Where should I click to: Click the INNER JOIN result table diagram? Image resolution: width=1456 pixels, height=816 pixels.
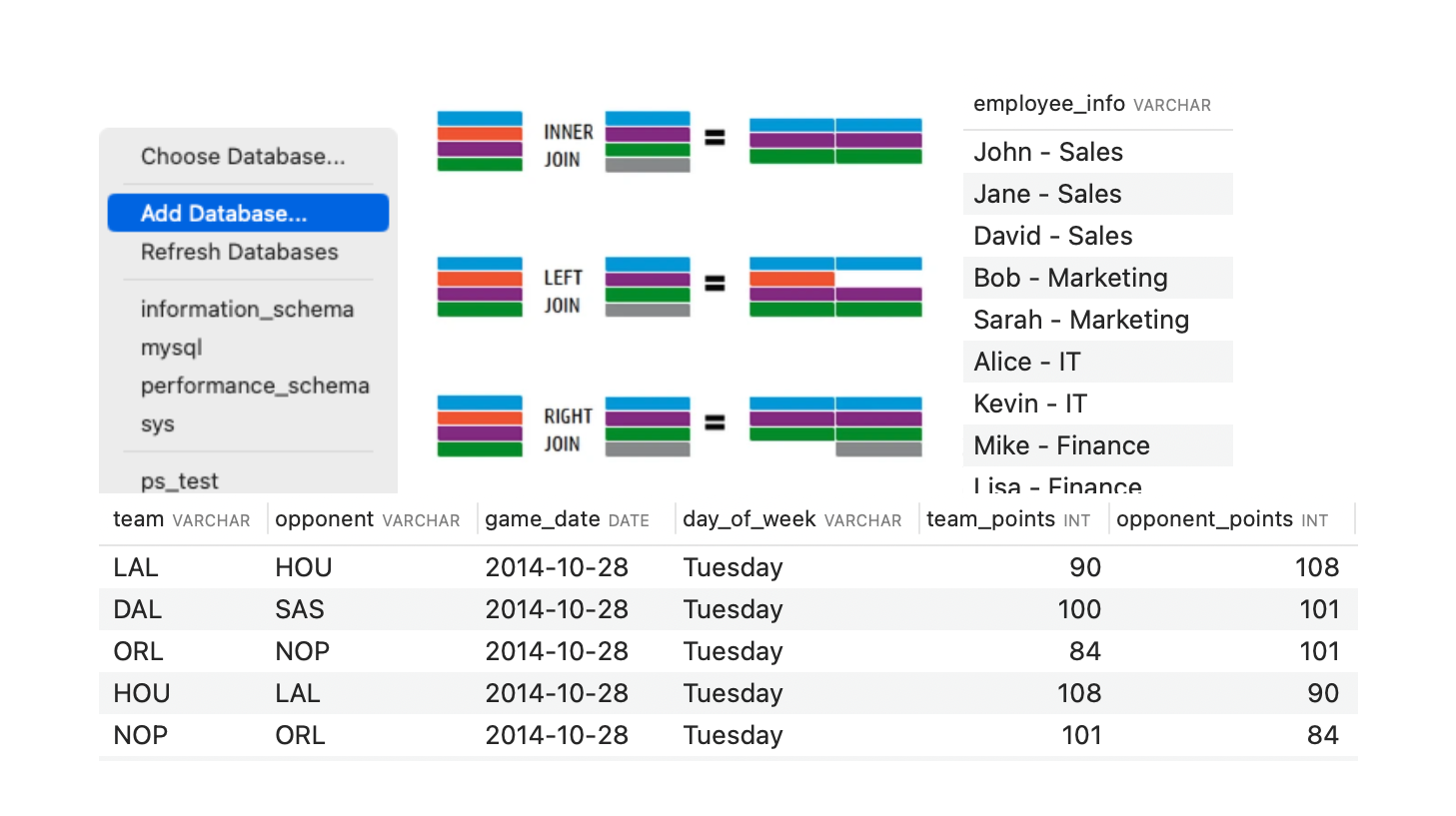point(835,141)
